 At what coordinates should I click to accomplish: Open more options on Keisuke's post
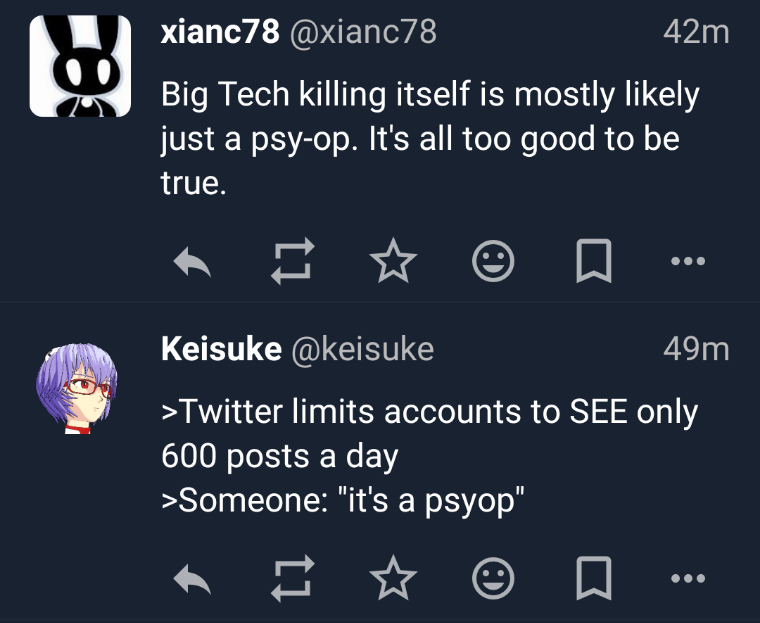pyautogui.click(x=689, y=578)
